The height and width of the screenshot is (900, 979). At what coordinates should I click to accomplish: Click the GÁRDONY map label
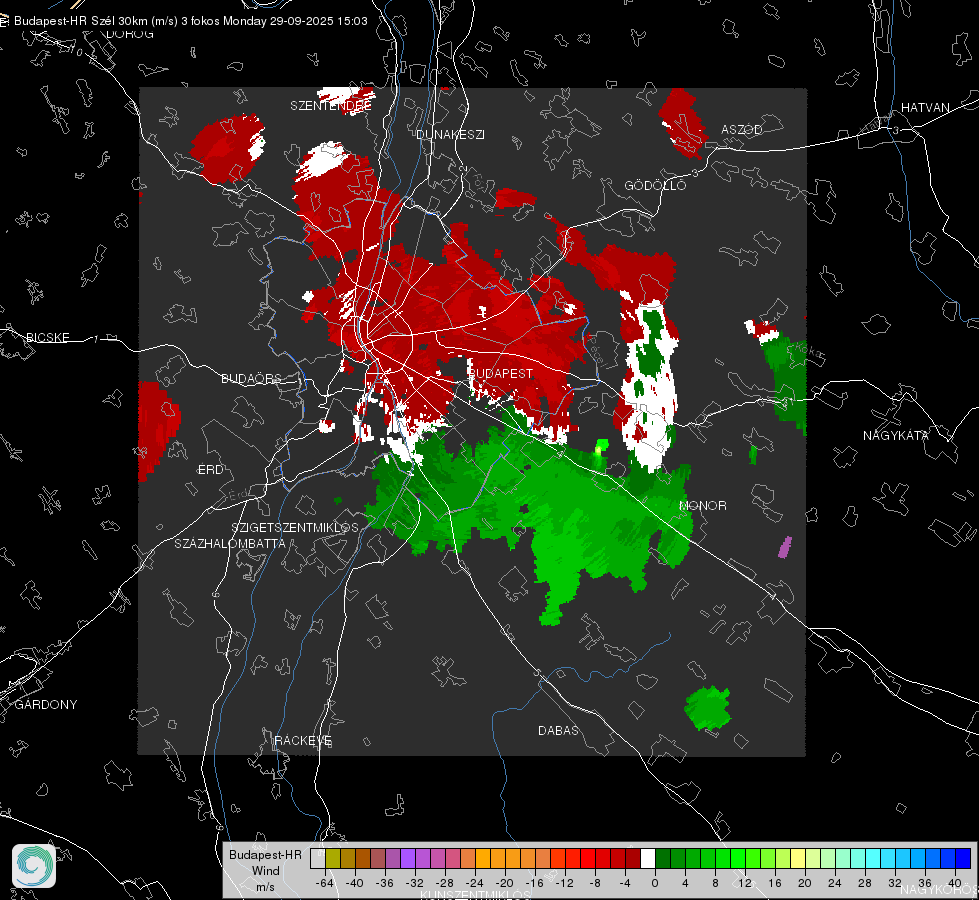pos(46,705)
